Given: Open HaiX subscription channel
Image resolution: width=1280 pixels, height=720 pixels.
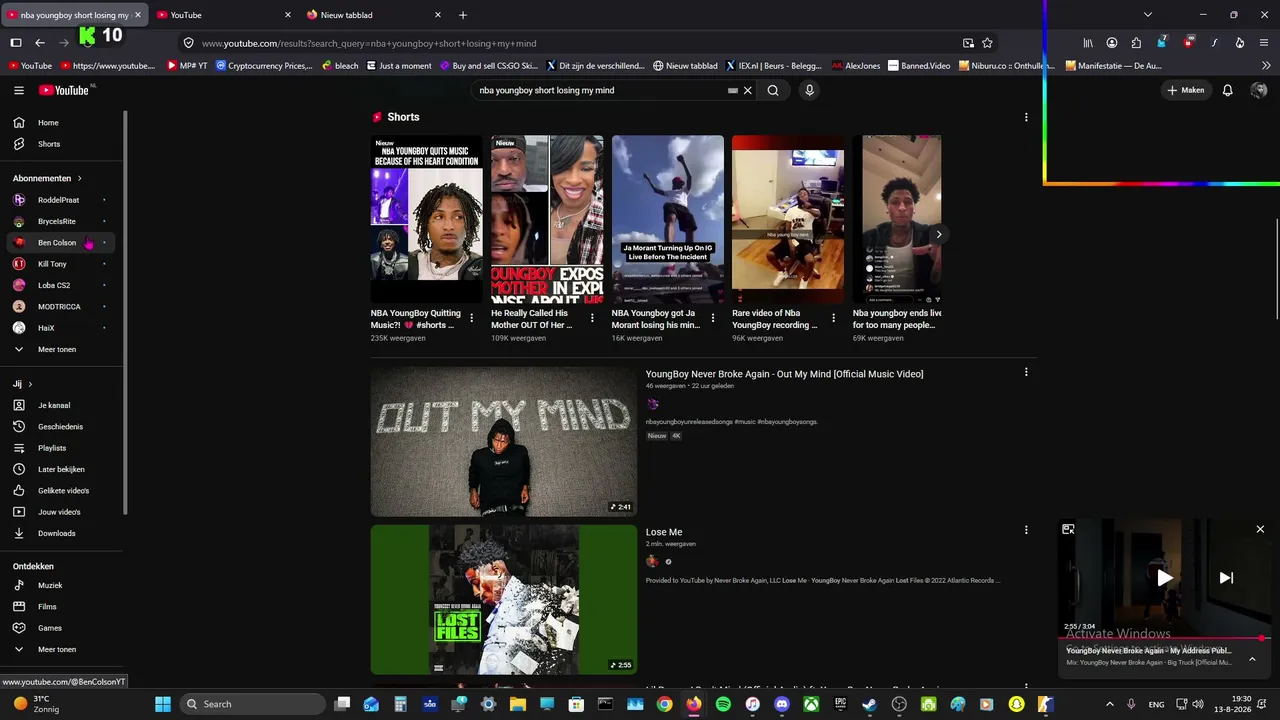Looking at the screenshot, I should click(x=62, y=328).
